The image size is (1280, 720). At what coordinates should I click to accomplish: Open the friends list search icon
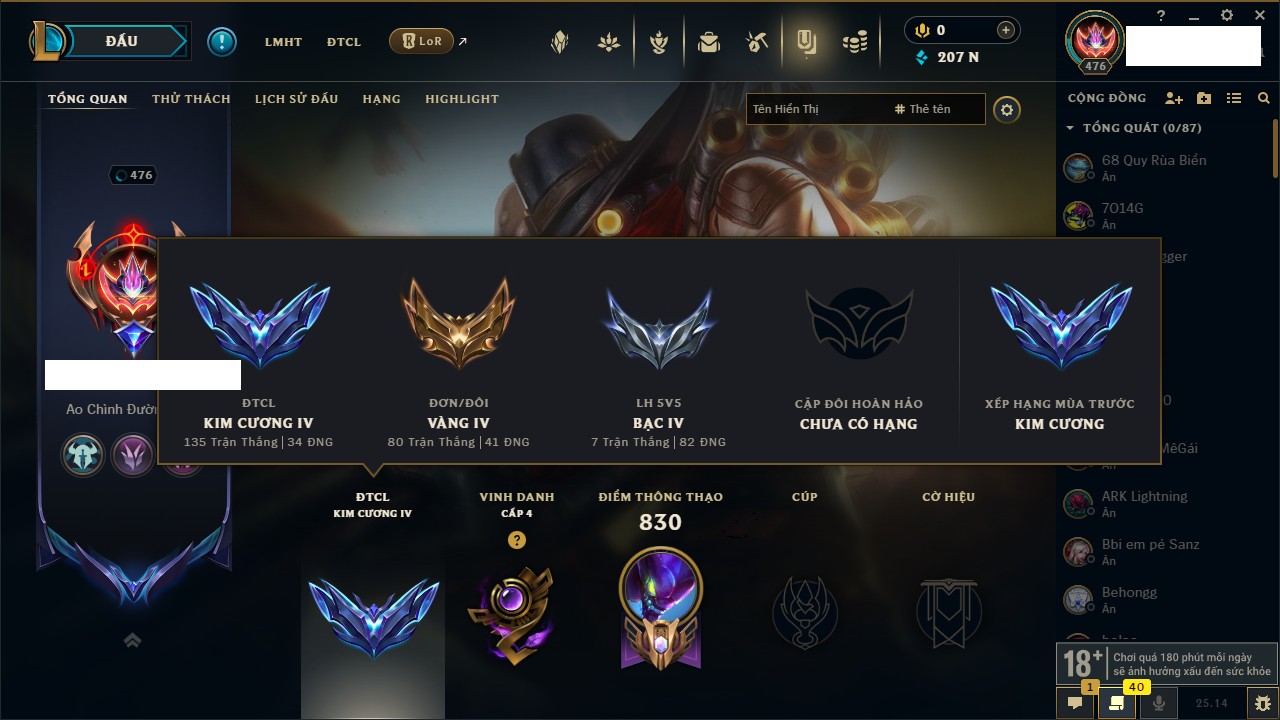pyautogui.click(x=1264, y=98)
